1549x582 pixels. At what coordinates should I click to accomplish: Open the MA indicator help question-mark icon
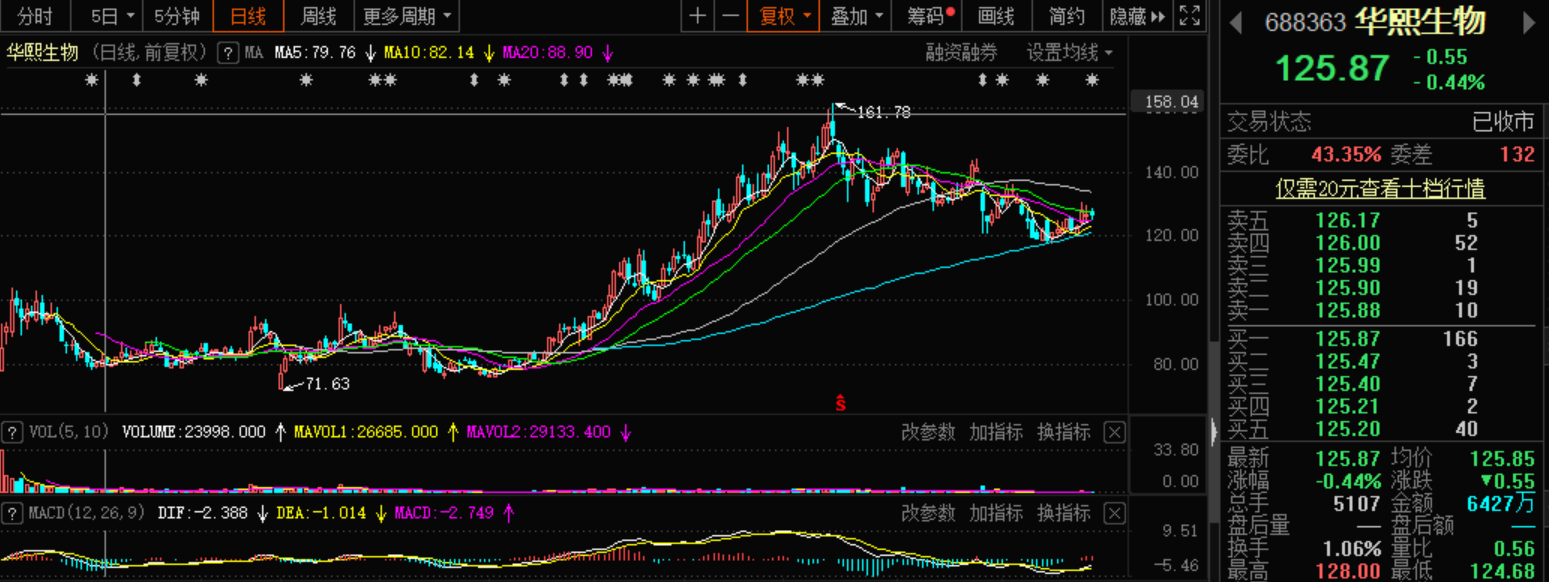[228, 53]
